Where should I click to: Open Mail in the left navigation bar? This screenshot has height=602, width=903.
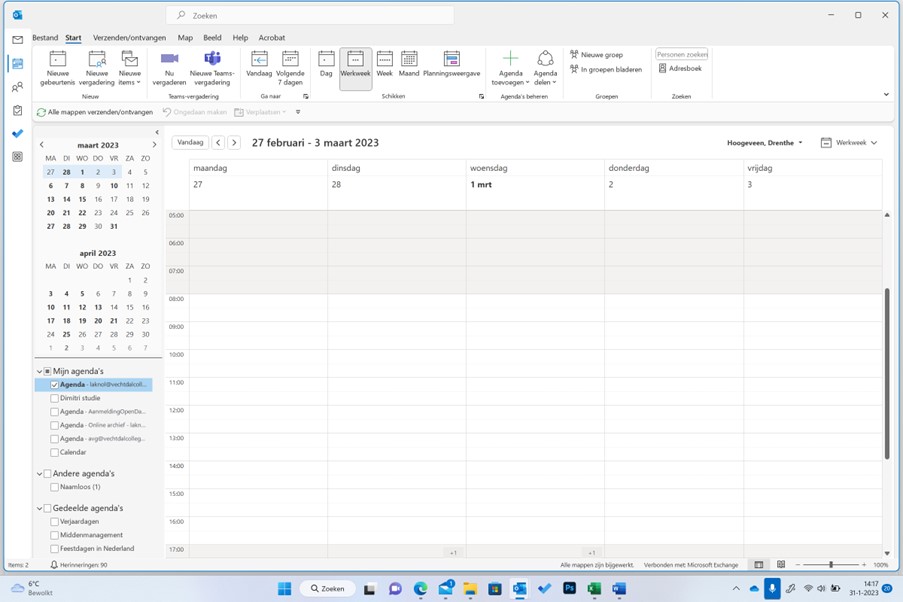point(18,40)
